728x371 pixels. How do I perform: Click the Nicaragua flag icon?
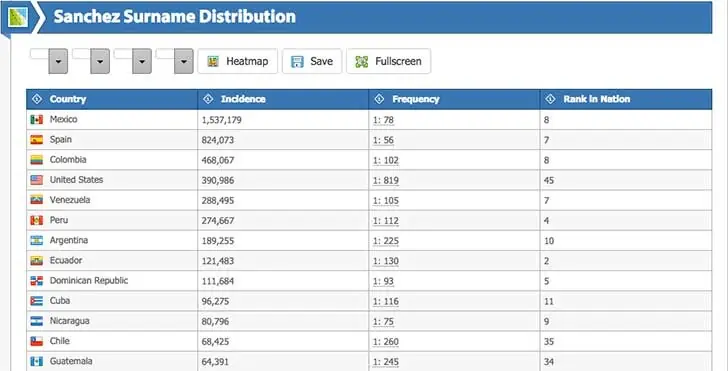click(x=37, y=321)
